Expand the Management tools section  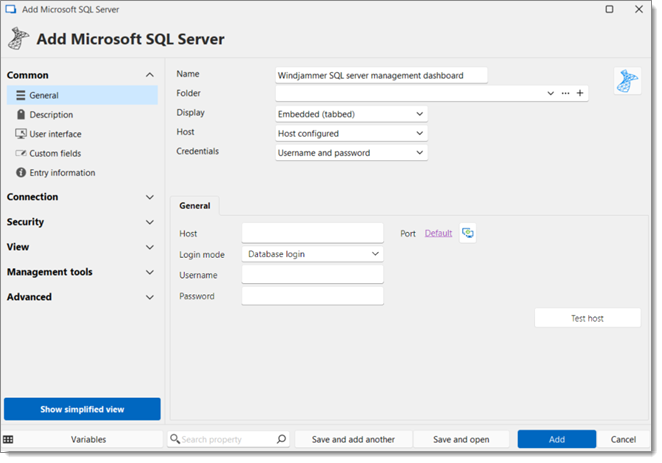coord(149,272)
